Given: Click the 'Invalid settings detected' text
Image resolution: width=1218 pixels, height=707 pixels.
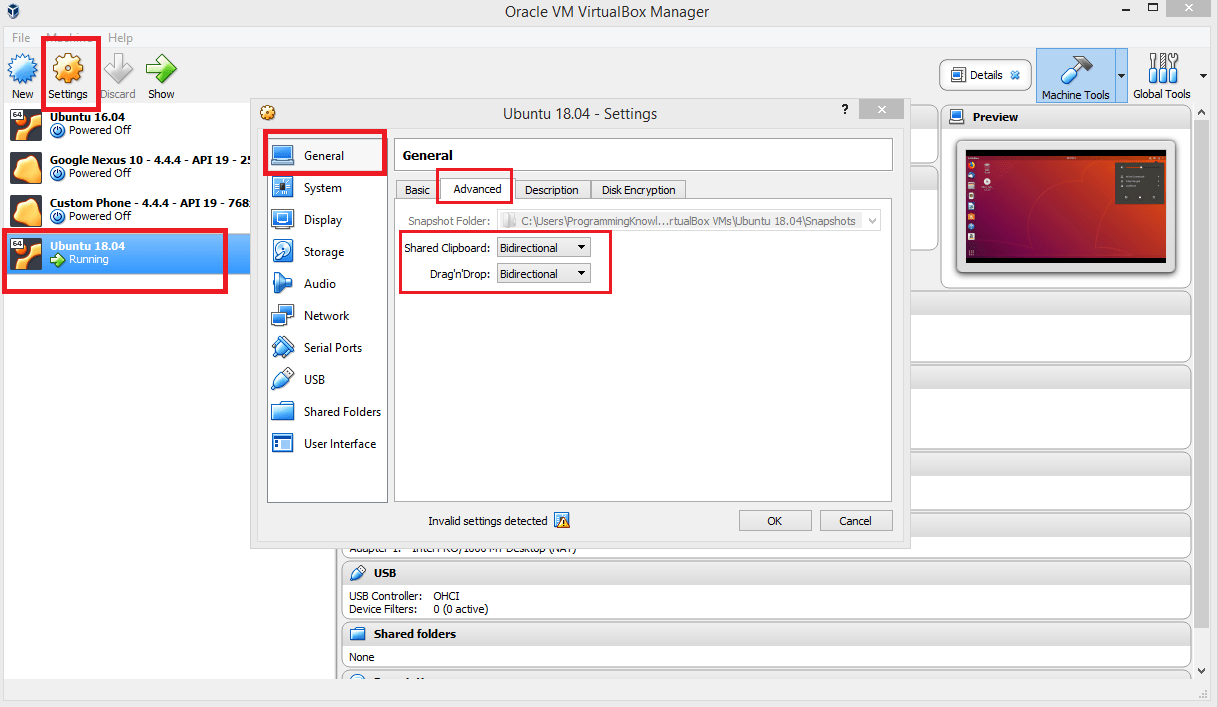Looking at the screenshot, I should click(488, 521).
